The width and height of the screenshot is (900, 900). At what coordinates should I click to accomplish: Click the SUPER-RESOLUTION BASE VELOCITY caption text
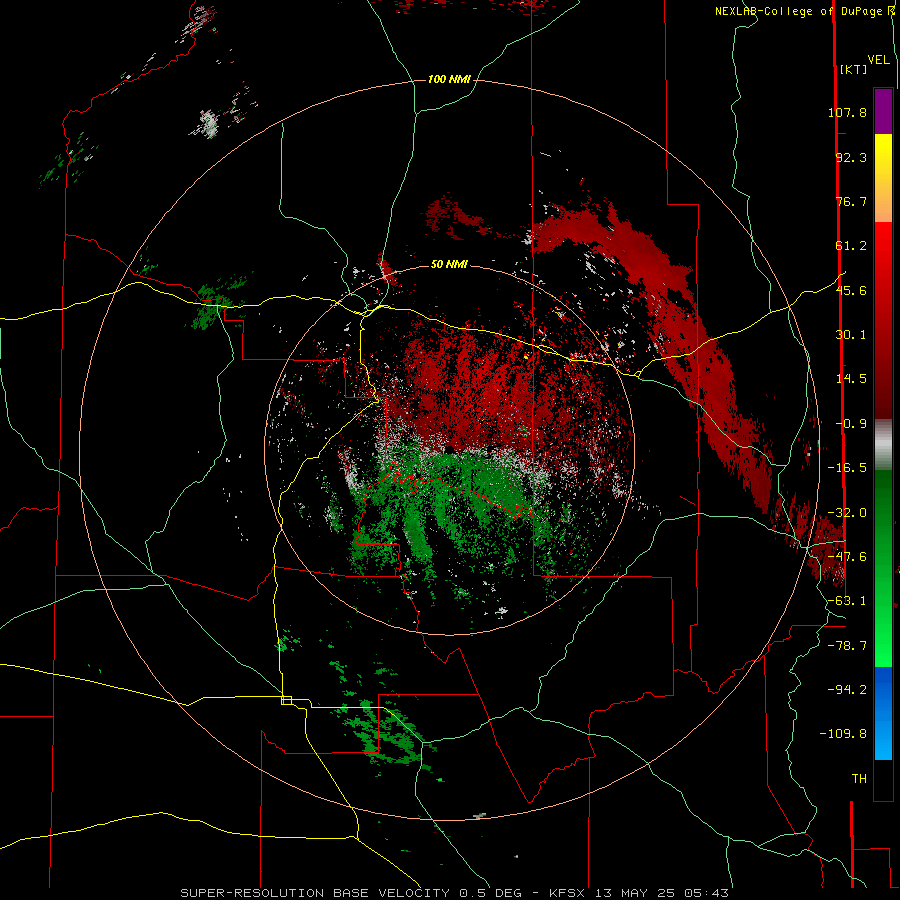317,893
